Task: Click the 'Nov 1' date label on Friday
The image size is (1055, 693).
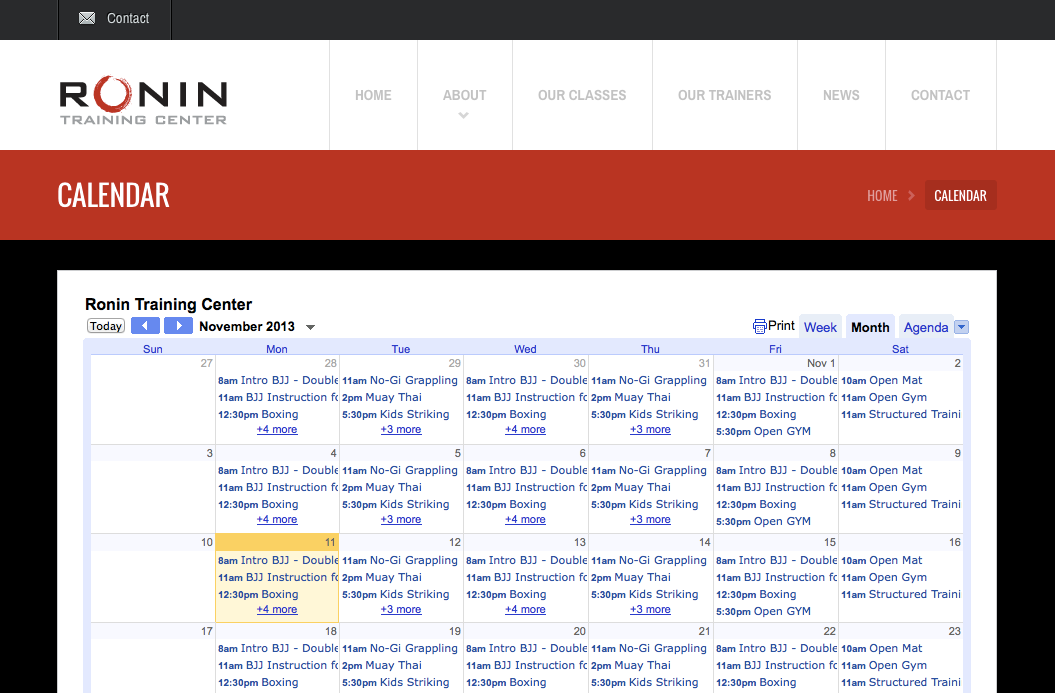Action: pyautogui.click(x=821, y=363)
